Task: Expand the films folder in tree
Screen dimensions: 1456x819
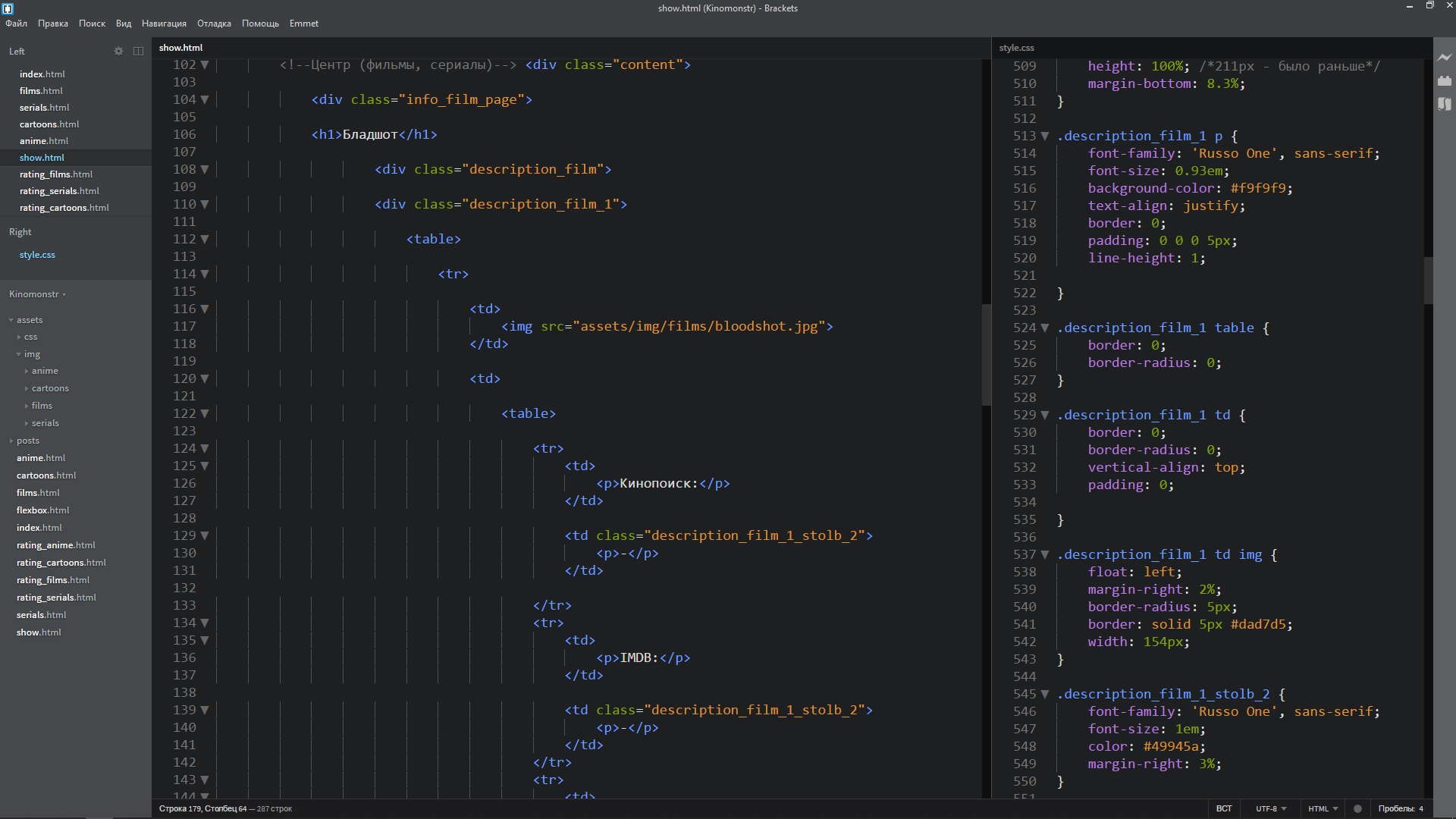Action: pos(27,406)
